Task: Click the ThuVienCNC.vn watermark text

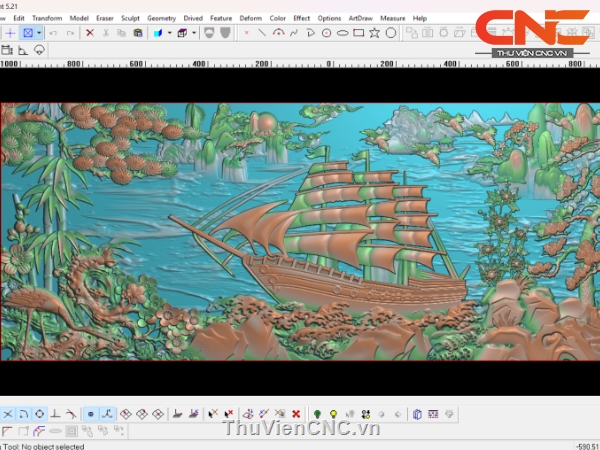Action: (301, 428)
